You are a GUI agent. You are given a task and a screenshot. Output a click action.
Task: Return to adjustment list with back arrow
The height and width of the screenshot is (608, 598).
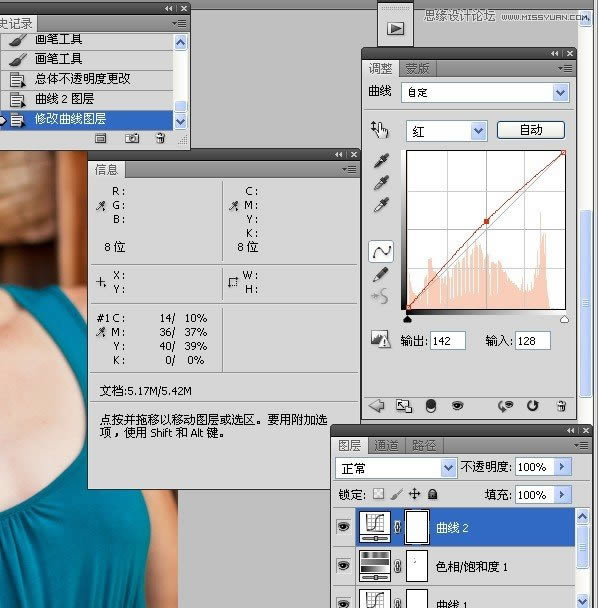pyautogui.click(x=376, y=406)
